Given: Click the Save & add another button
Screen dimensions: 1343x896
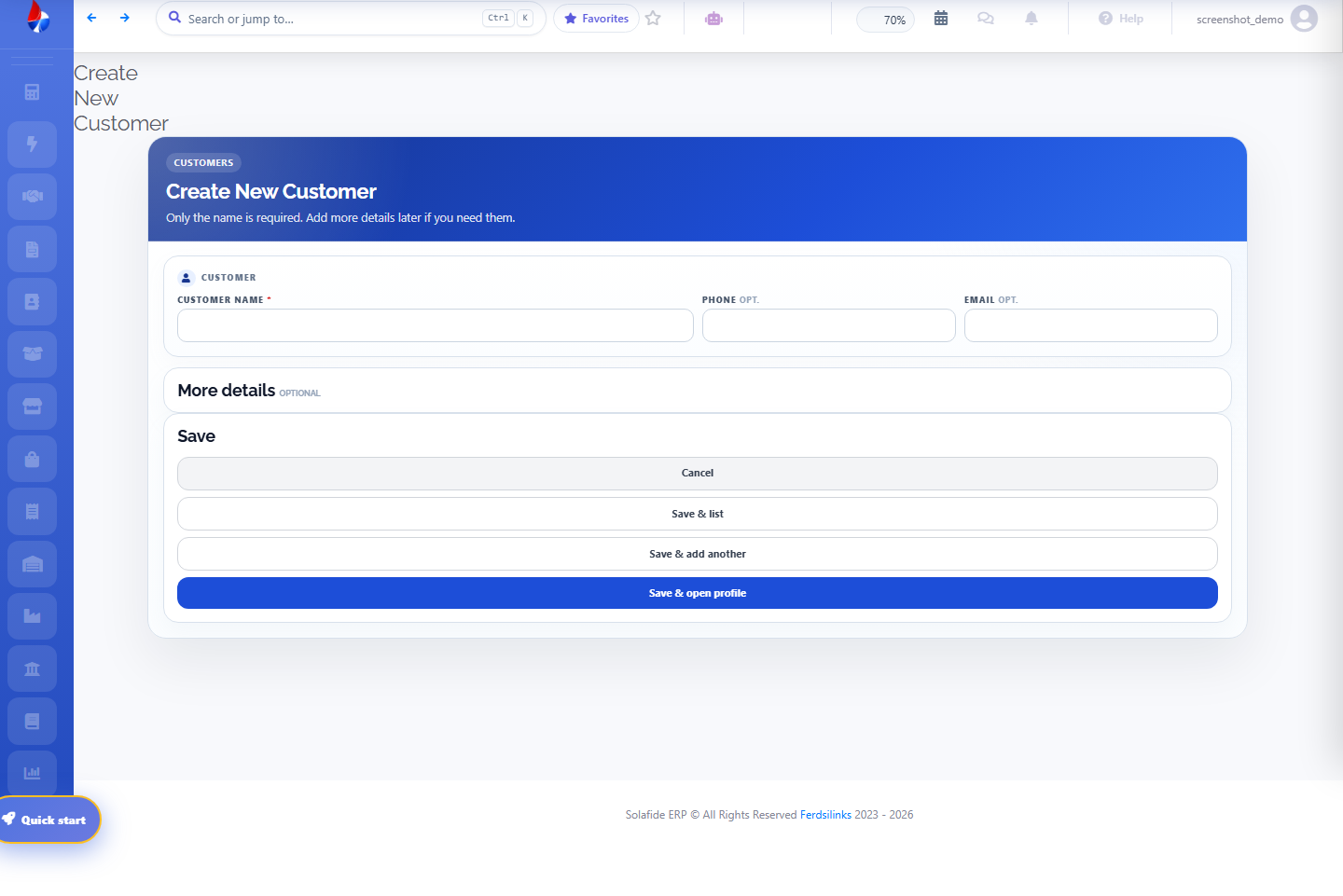Looking at the screenshot, I should pyautogui.click(x=698, y=554).
